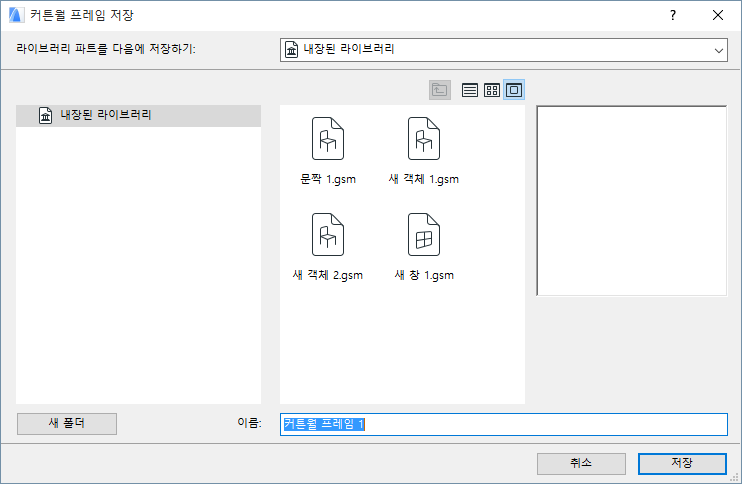
Task: Select 새 창 1.gsm window file icon
Action: click(x=424, y=235)
